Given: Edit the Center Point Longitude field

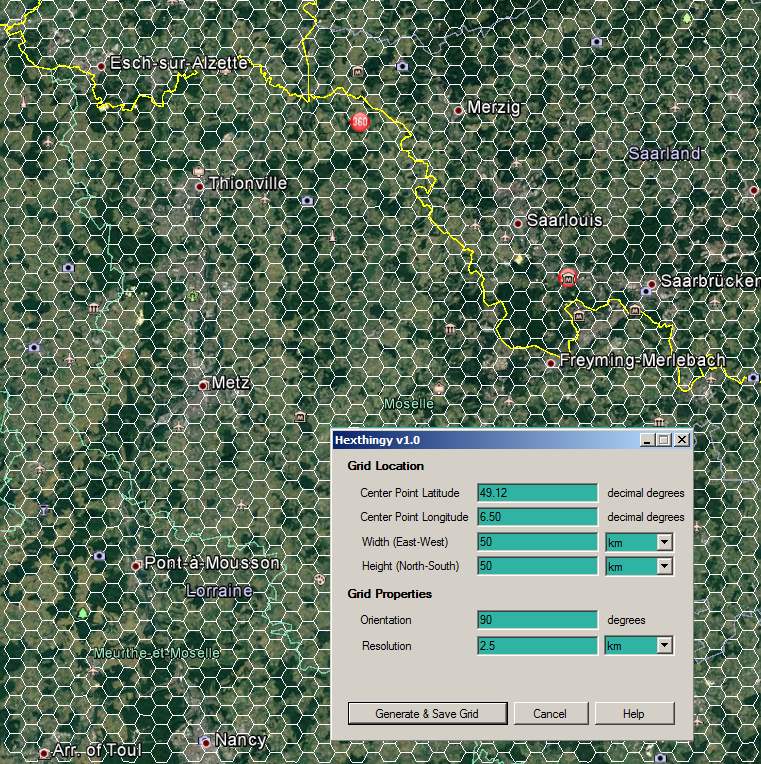Looking at the screenshot, I should [x=537, y=516].
